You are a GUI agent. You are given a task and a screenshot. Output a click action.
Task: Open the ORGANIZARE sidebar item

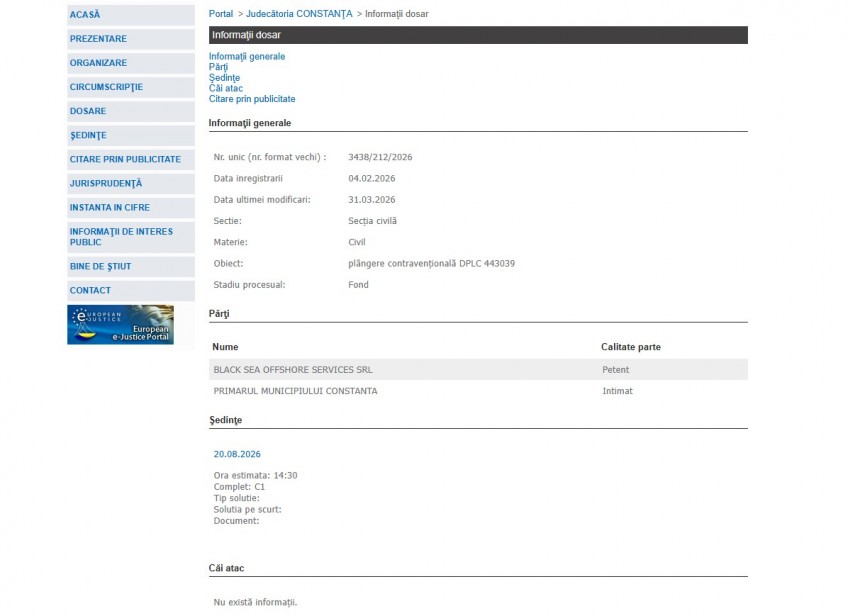pos(98,63)
